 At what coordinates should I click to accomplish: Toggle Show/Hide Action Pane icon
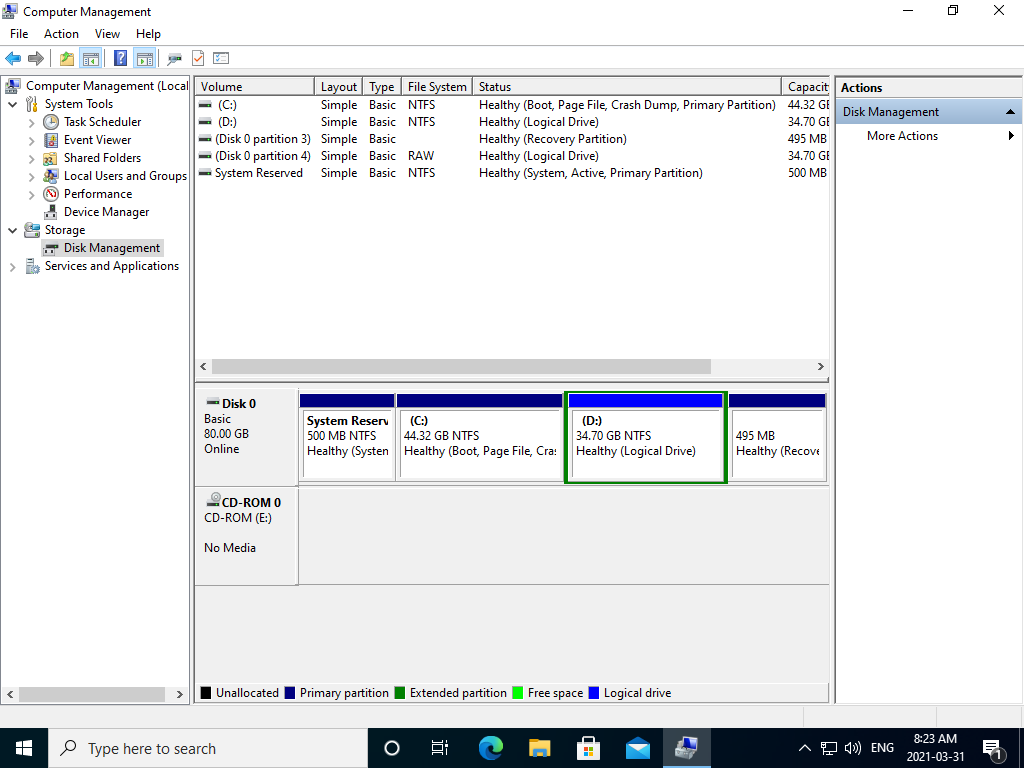point(144,59)
